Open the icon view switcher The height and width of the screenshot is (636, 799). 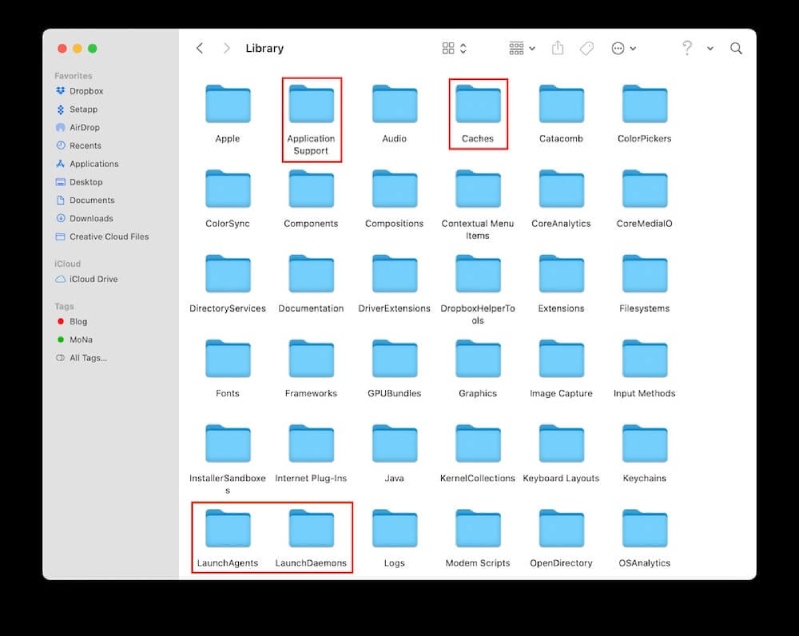(x=454, y=48)
